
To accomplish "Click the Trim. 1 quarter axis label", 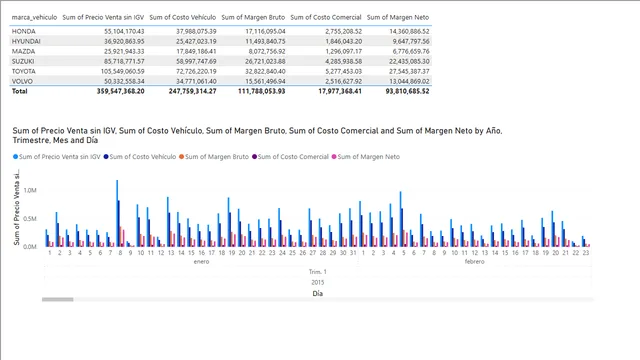I will tap(318, 272).
